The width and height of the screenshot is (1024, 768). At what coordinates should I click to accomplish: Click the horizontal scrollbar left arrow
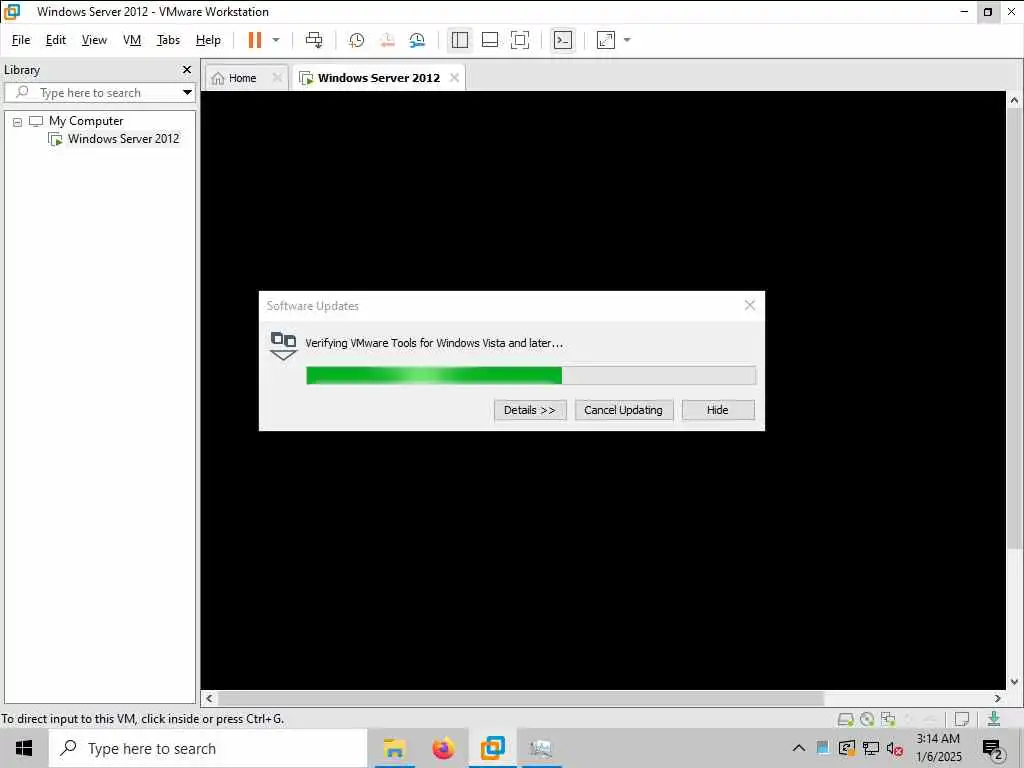209,698
